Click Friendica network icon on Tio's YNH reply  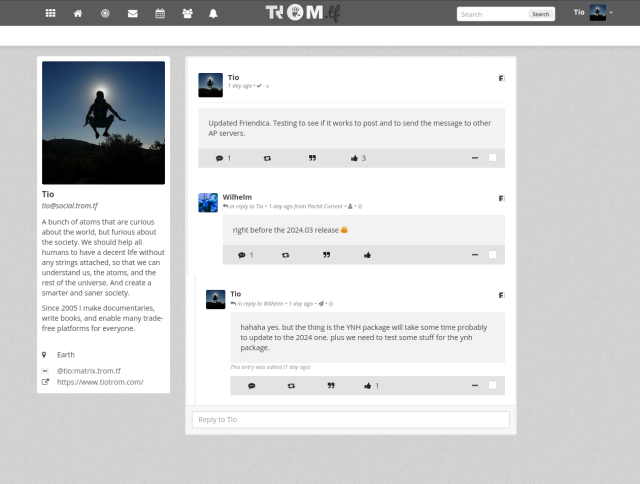(x=502, y=295)
